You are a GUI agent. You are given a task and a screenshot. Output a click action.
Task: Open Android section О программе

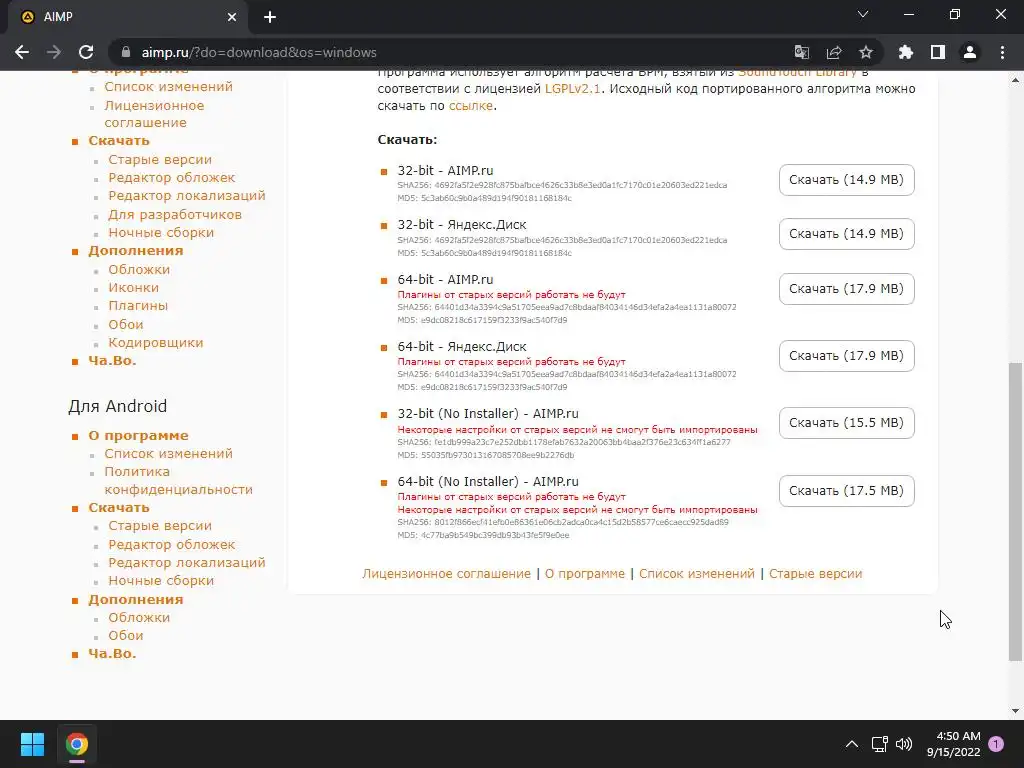(138, 436)
